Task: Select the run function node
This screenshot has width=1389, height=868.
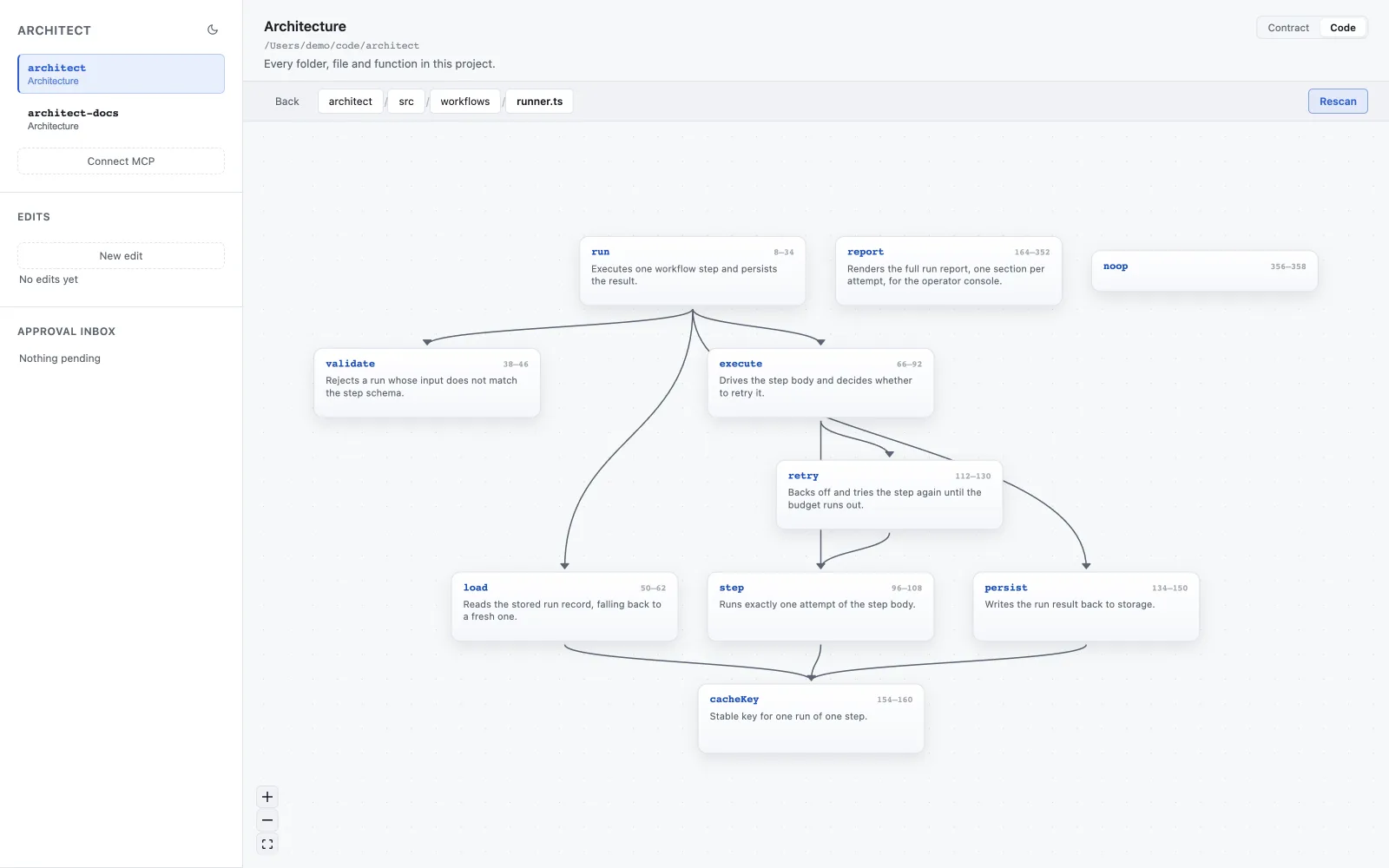Action: point(692,271)
